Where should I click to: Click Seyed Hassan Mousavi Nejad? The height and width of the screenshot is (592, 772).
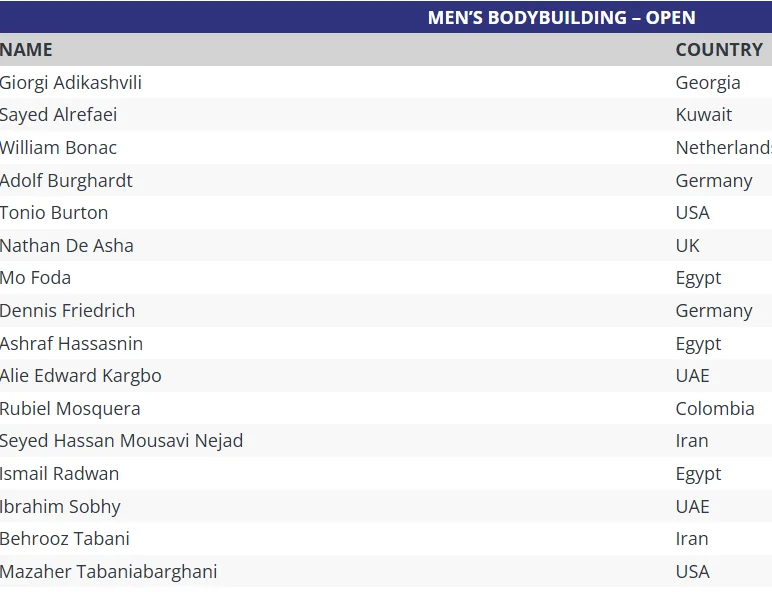pyautogui.click(x=121, y=441)
